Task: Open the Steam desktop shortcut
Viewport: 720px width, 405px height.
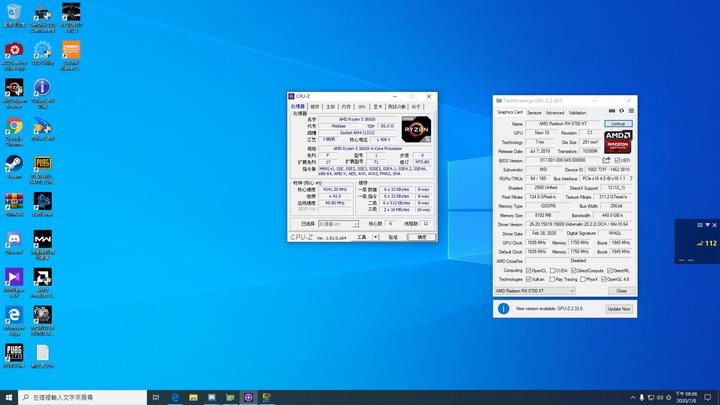Action: [x=14, y=167]
